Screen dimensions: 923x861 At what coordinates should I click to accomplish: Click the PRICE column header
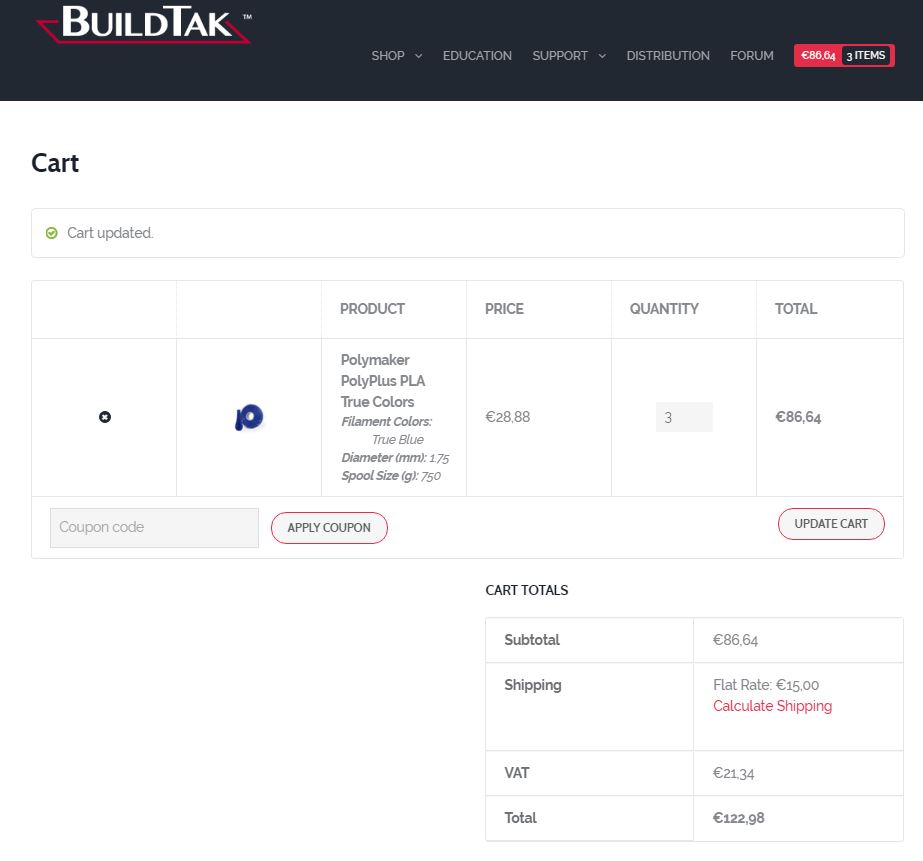[504, 309]
